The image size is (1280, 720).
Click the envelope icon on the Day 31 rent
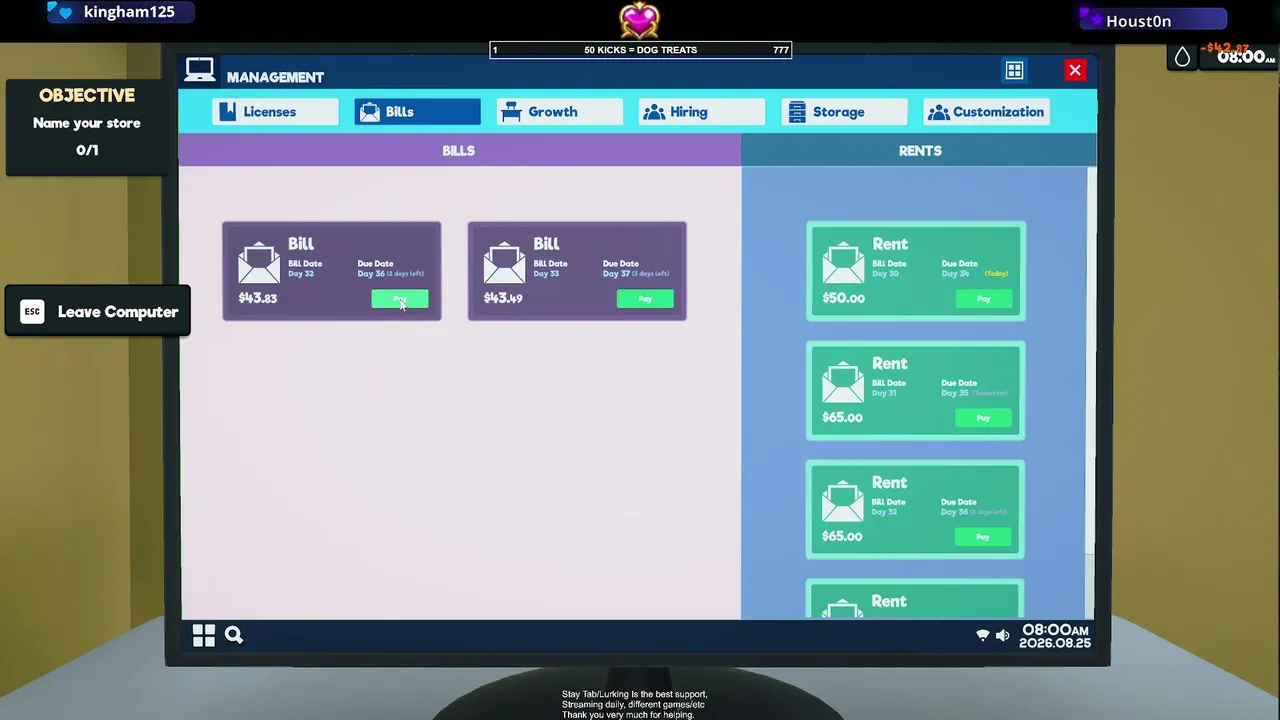click(843, 382)
